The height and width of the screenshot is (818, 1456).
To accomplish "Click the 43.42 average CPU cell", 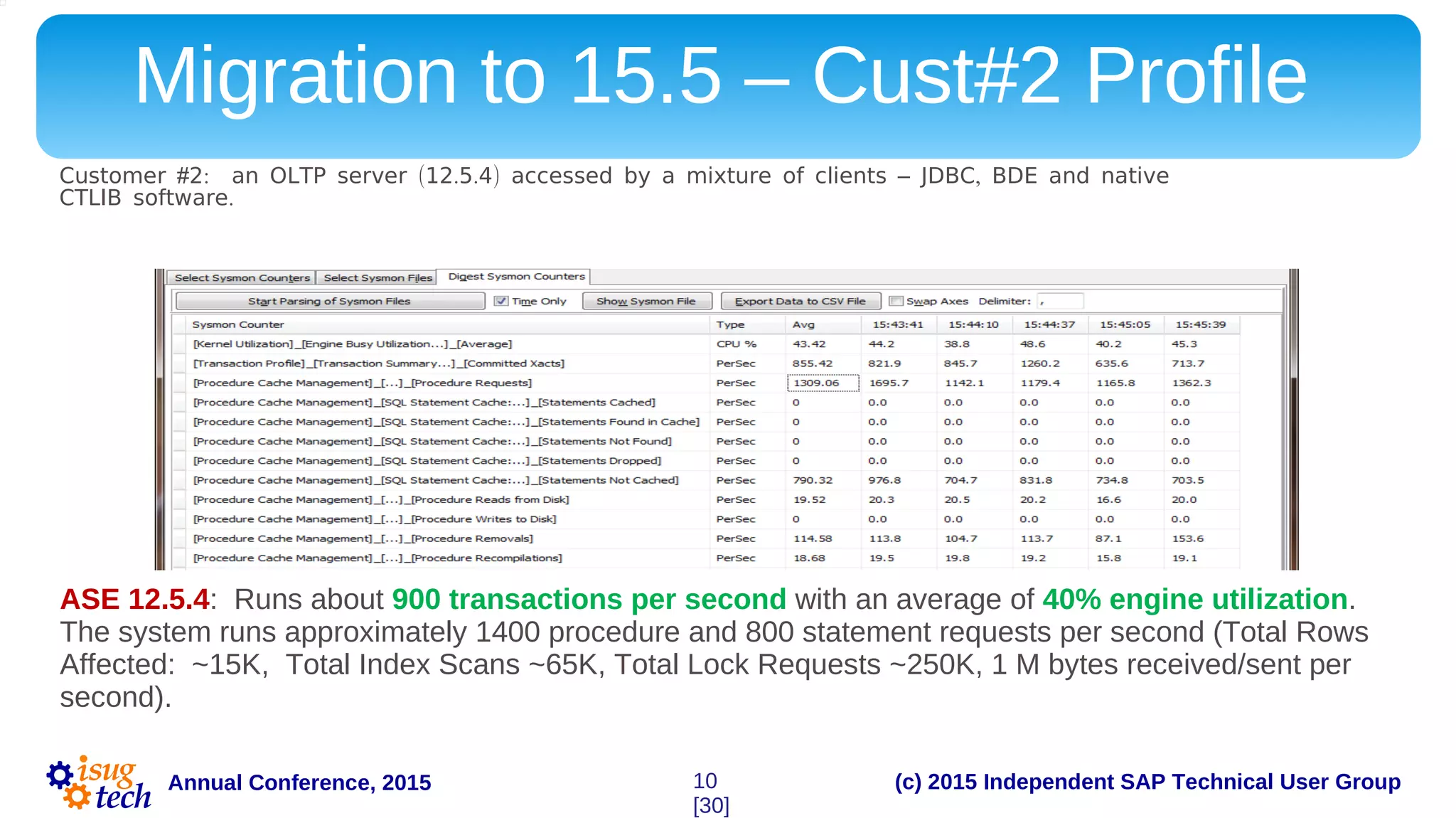I will [x=823, y=344].
